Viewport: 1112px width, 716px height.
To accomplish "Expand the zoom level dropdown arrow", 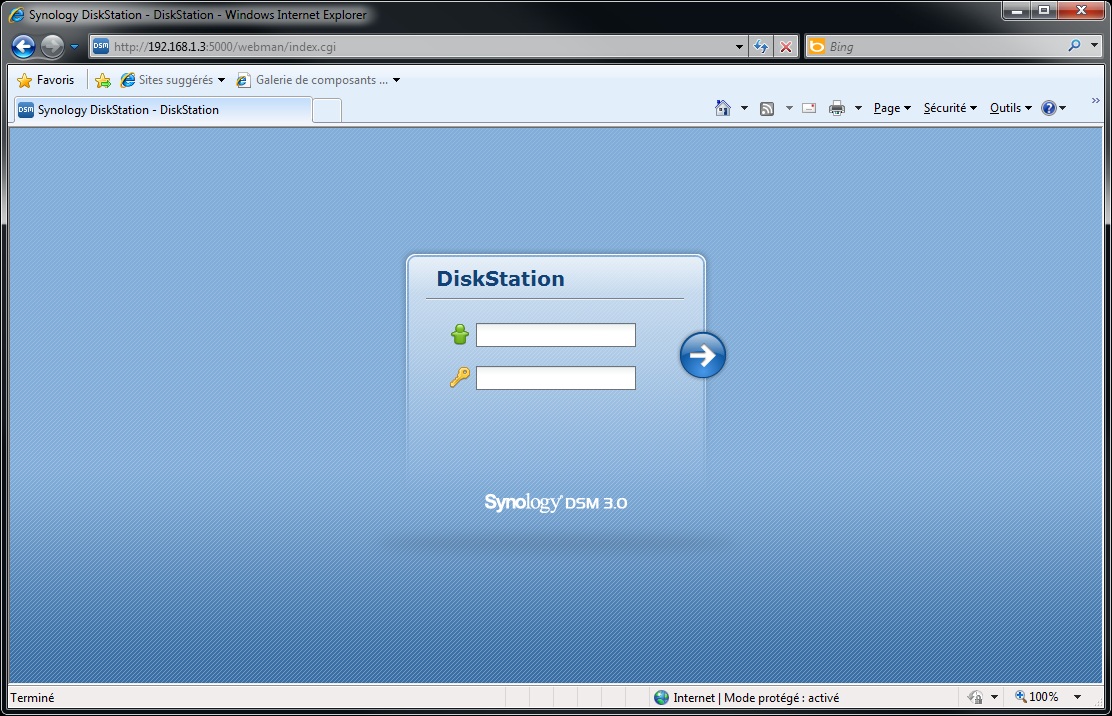I will (x=1077, y=698).
